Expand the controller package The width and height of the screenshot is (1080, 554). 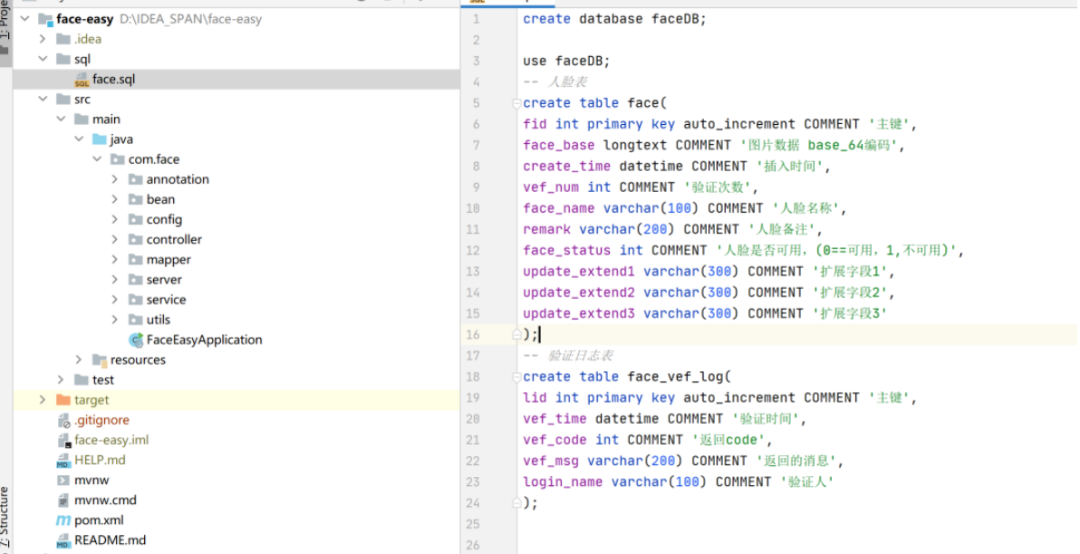(x=117, y=240)
